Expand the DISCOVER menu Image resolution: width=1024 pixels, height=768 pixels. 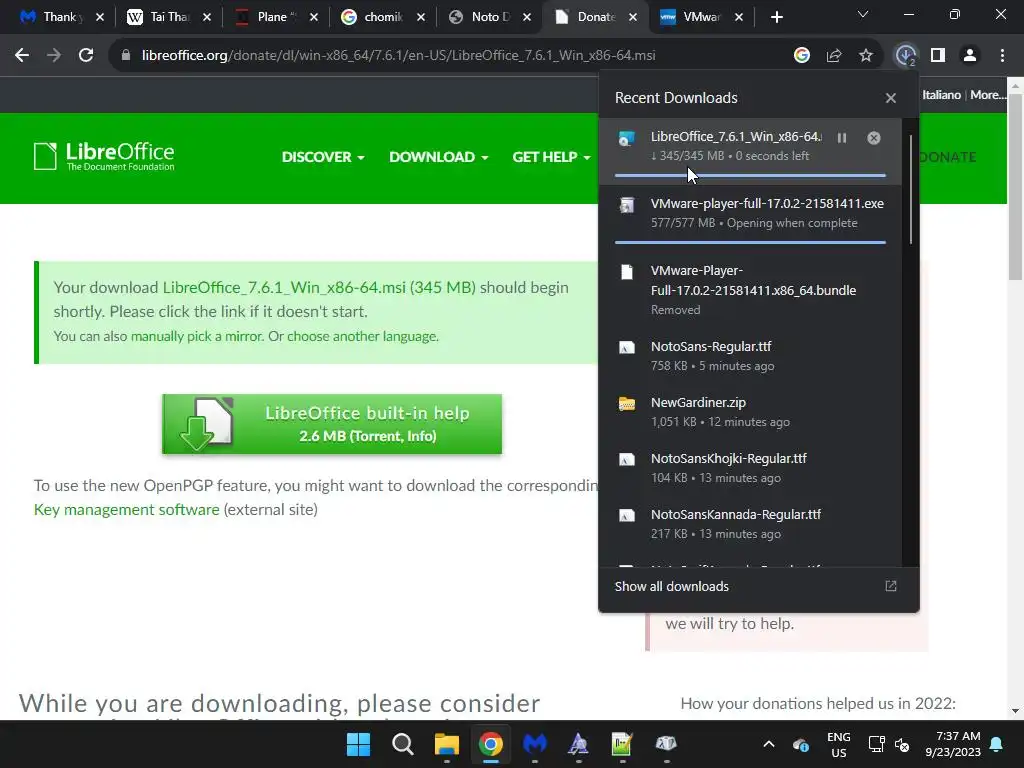pos(323,157)
